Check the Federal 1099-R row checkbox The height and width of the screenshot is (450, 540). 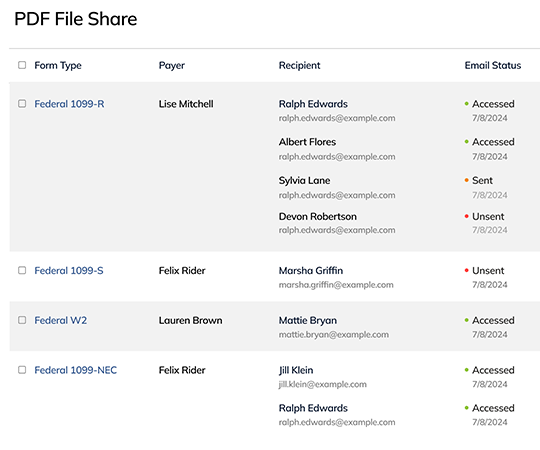pos(22,104)
